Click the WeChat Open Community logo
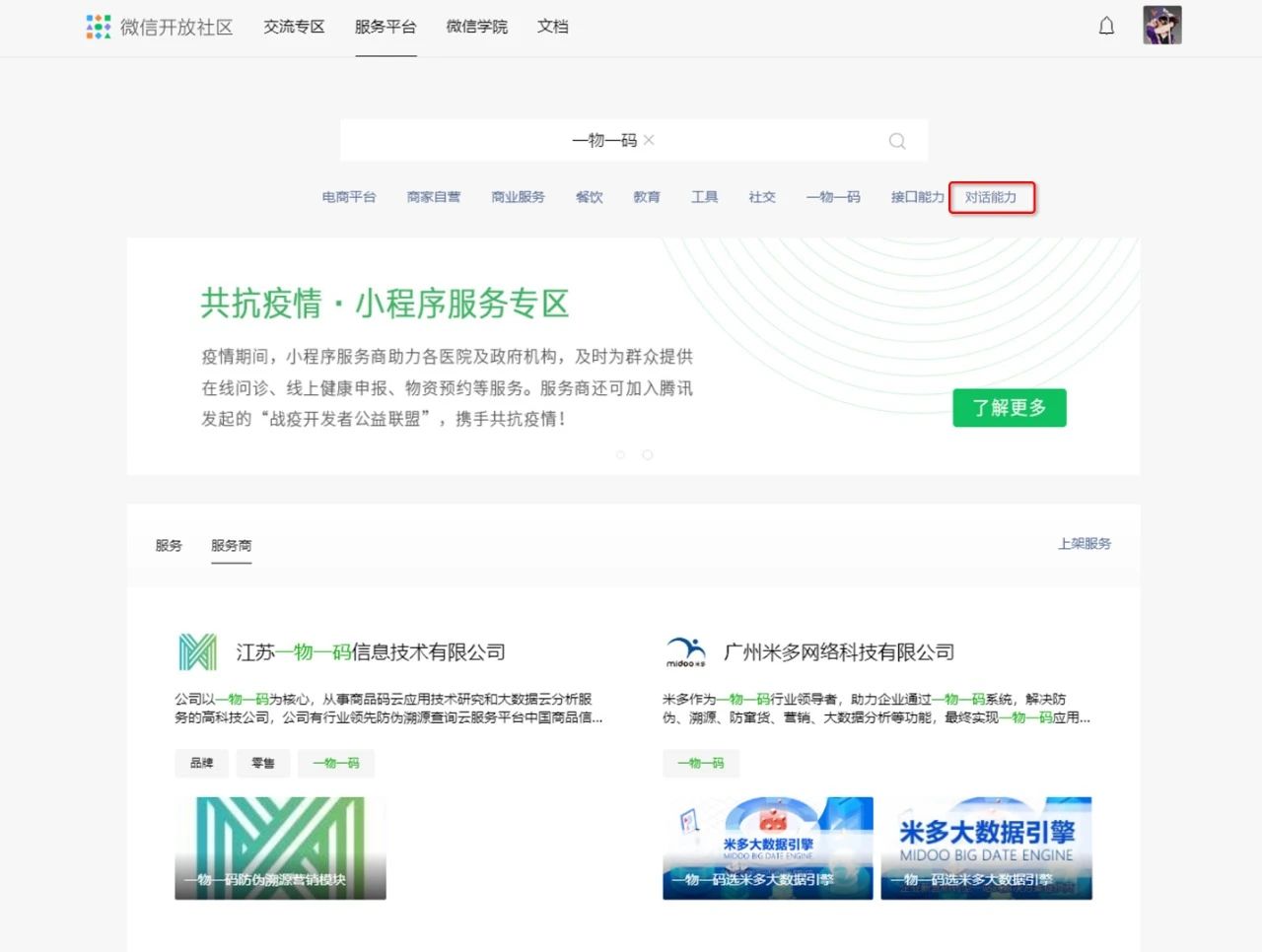The height and width of the screenshot is (952, 1262). point(160,27)
